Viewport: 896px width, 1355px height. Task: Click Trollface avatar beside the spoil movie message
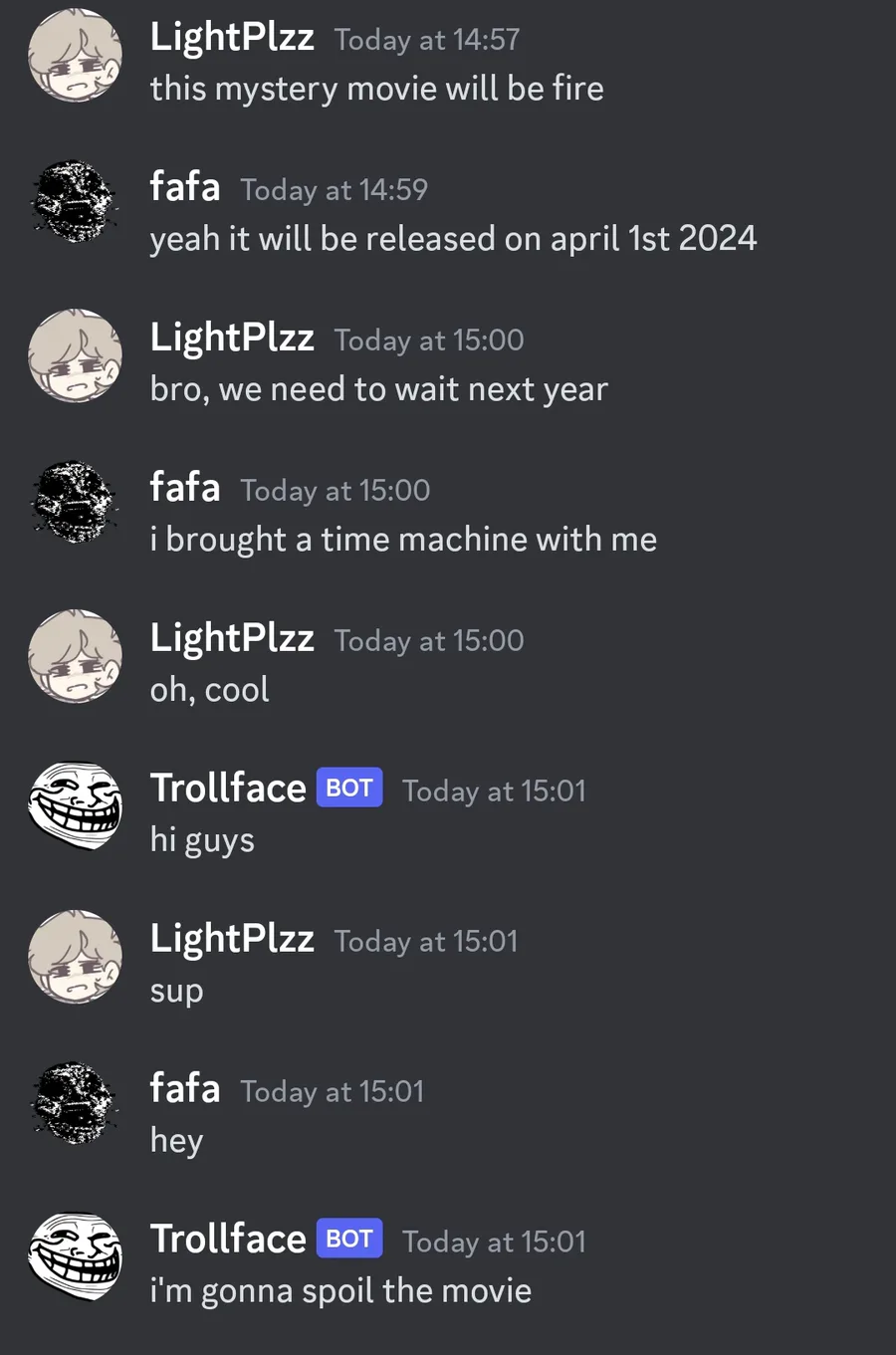(75, 1256)
